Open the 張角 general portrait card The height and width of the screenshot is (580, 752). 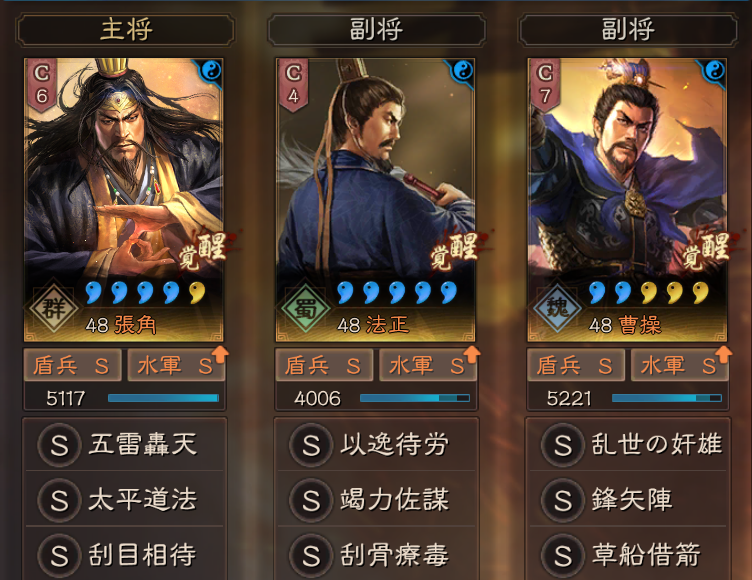coord(124,200)
